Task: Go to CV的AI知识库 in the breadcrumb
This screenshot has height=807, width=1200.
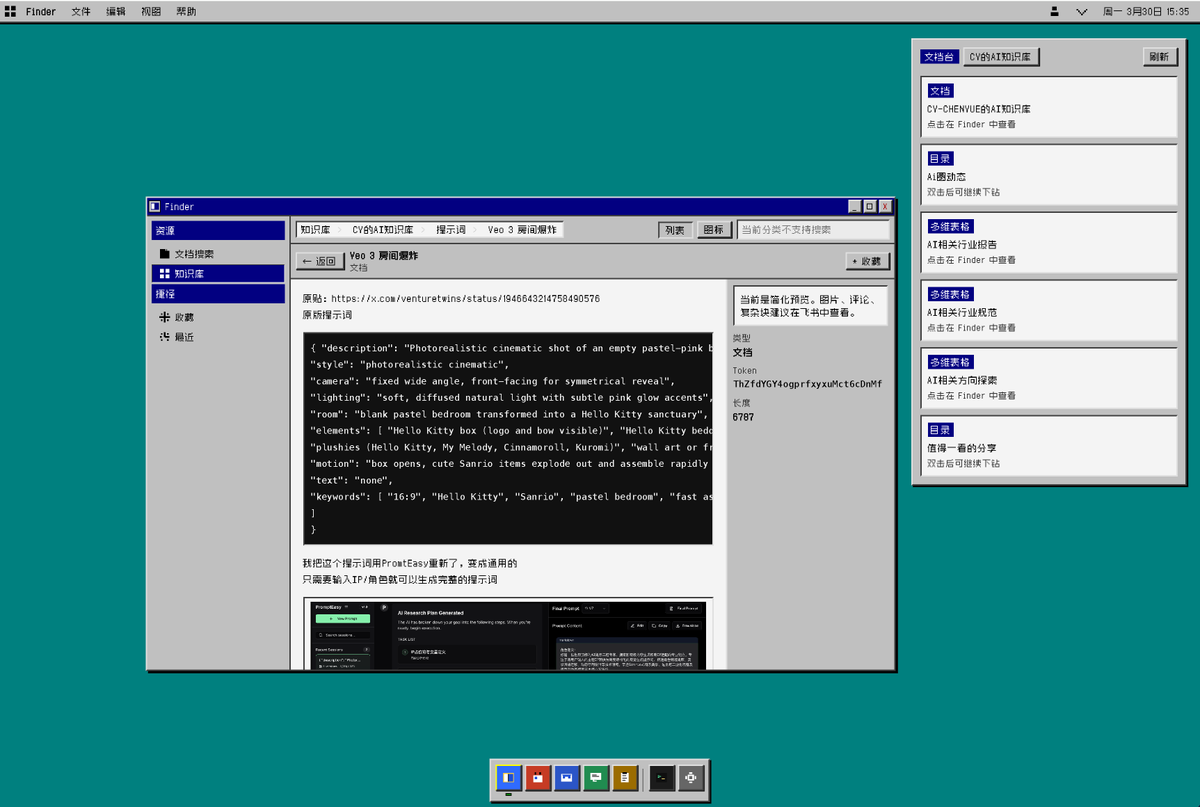Action: click(x=383, y=229)
